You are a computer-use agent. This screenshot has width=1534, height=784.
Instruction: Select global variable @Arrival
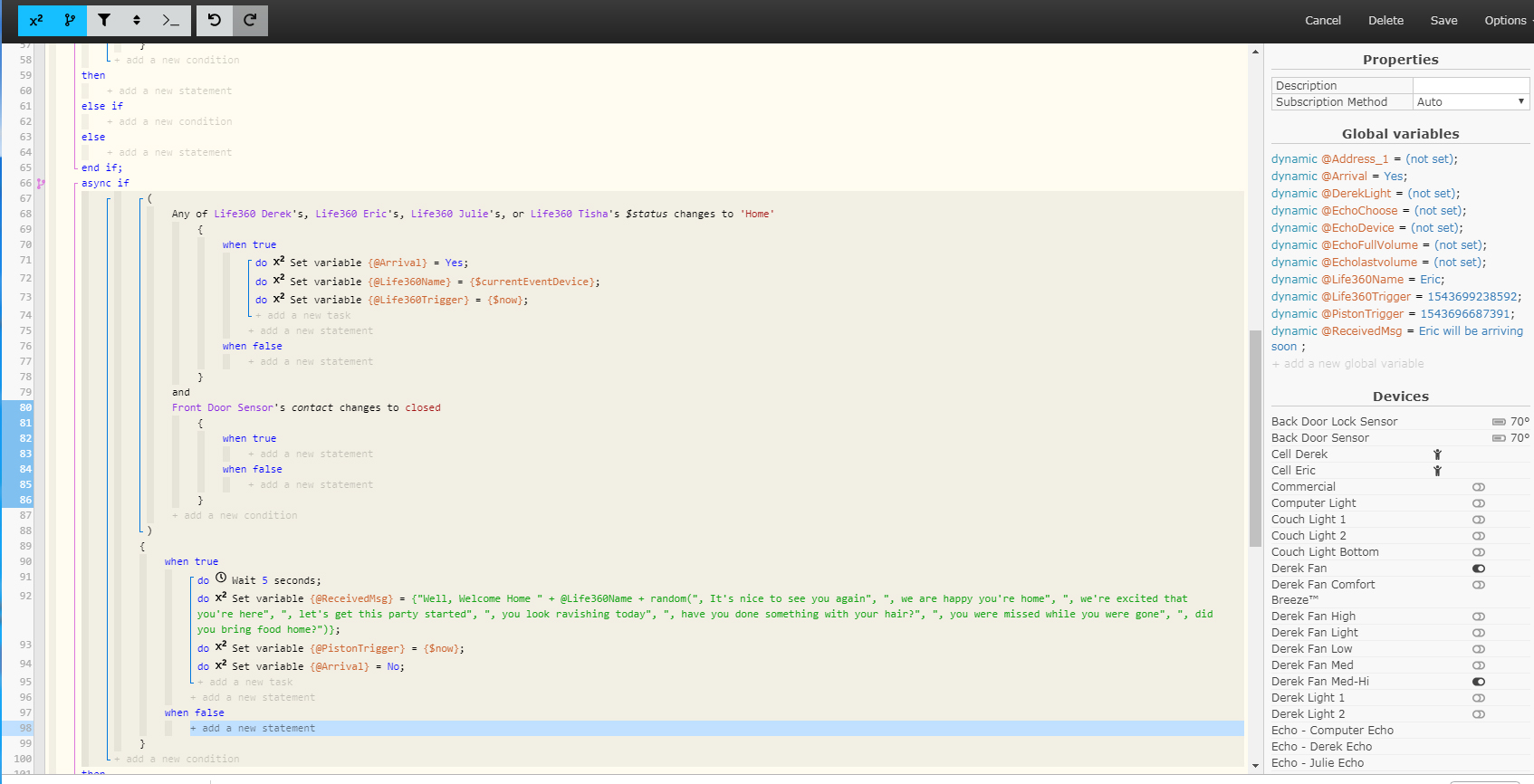pyautogui.click(x=1339, y=177)
